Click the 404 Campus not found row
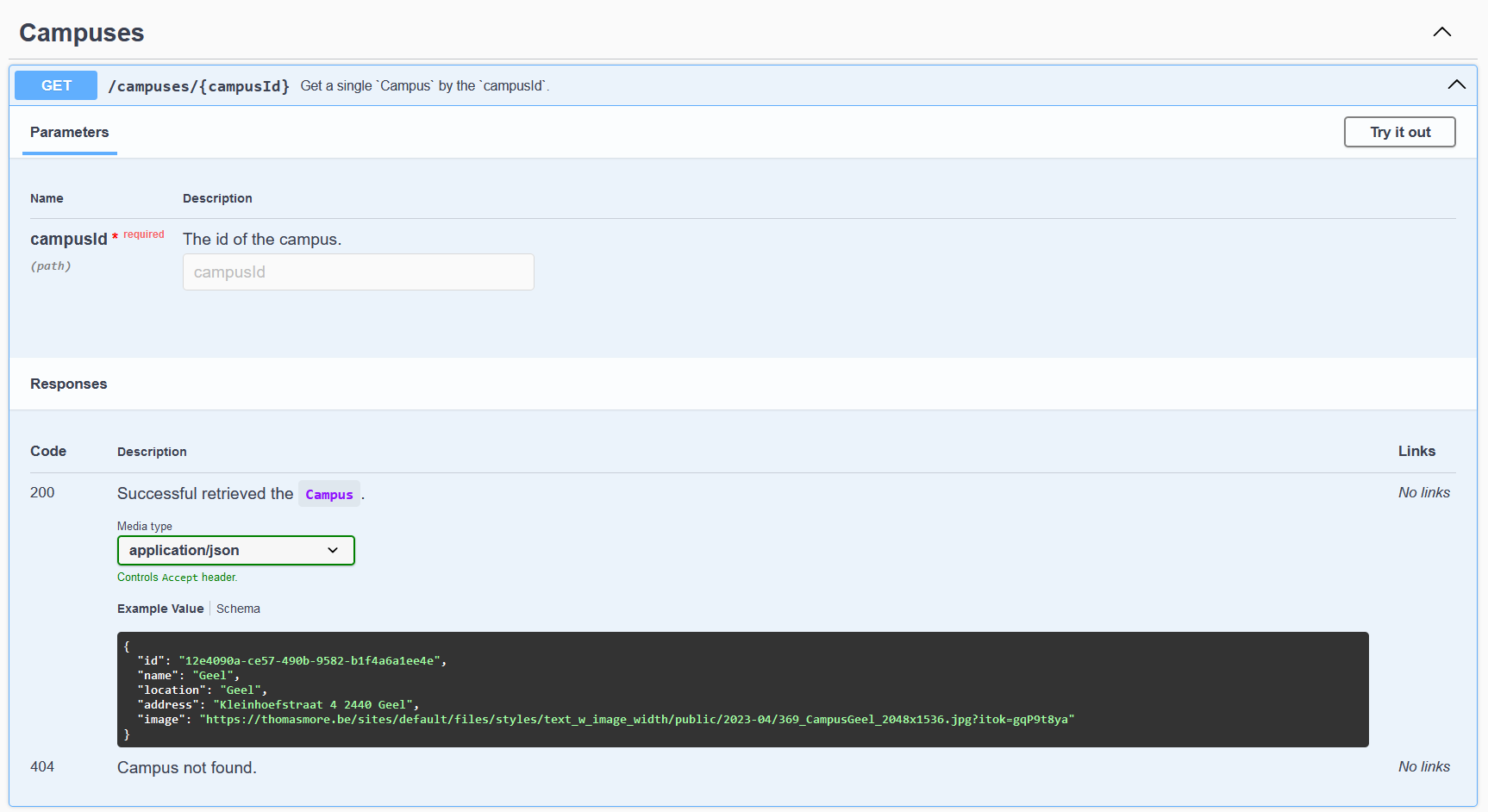 [x=186, y=767]
